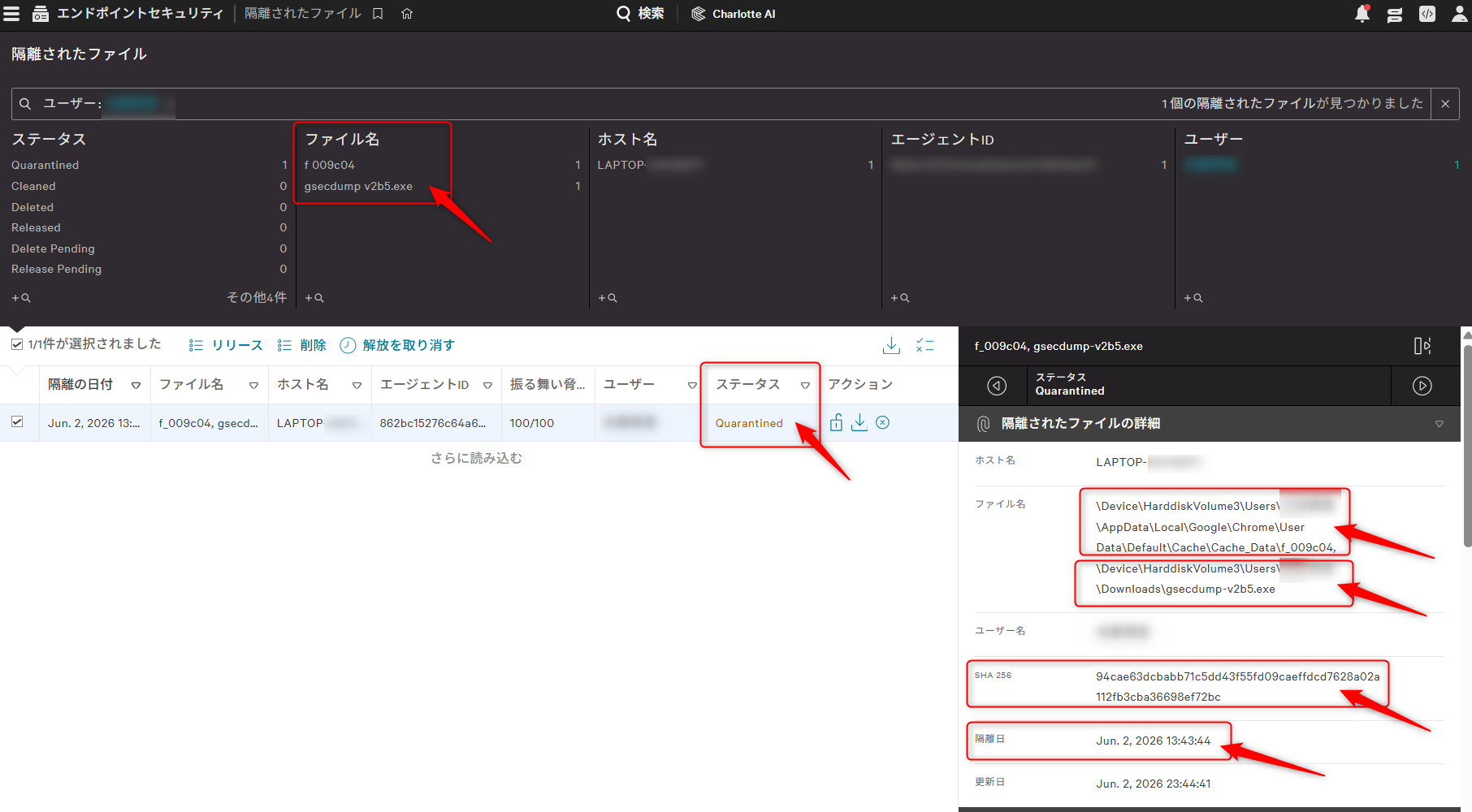Open quarantine date column dropdown
The height and width of the screenshot is (812, 1472).
tap(136, 385)
